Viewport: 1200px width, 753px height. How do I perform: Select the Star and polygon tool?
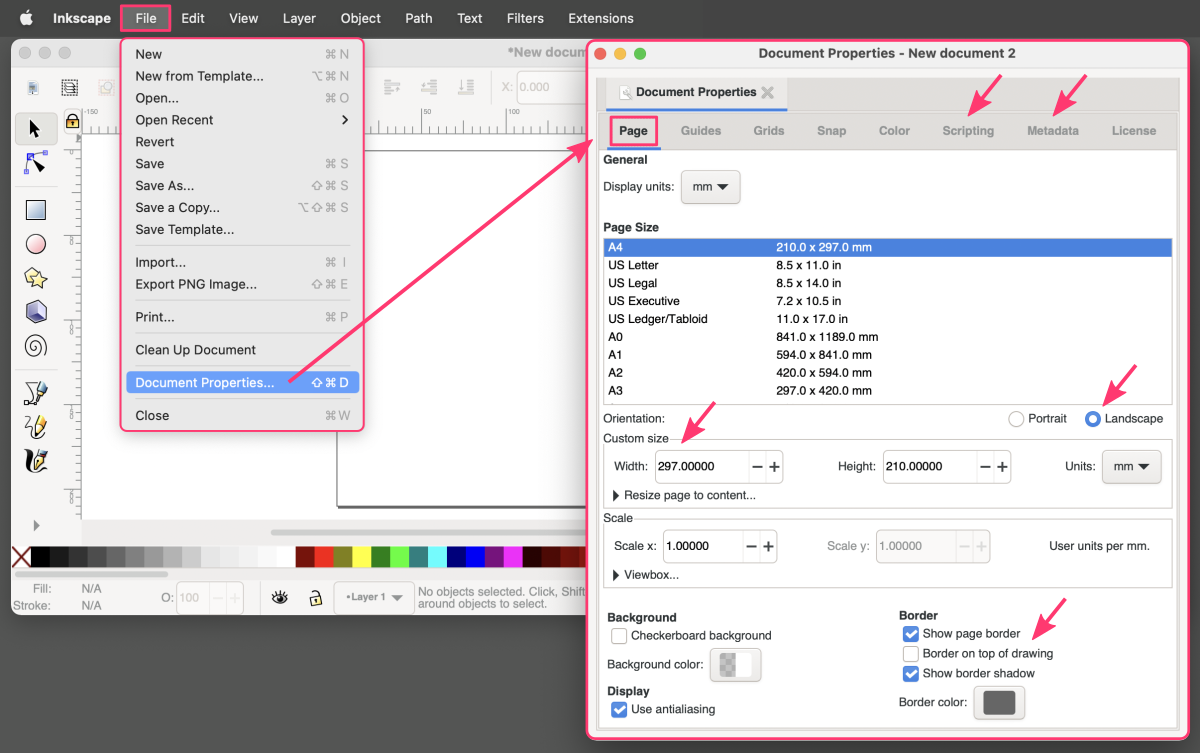(36, 278)
